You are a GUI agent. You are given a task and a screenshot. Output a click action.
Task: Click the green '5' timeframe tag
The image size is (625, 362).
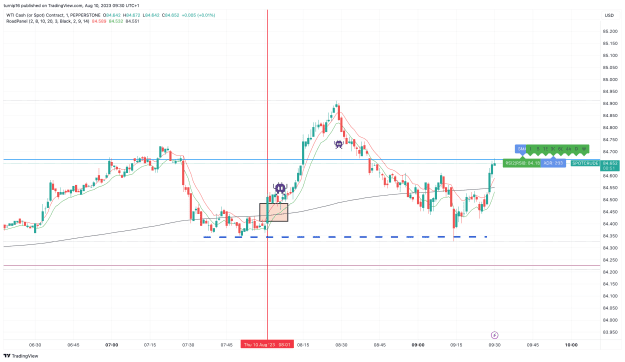pos(538,149)
